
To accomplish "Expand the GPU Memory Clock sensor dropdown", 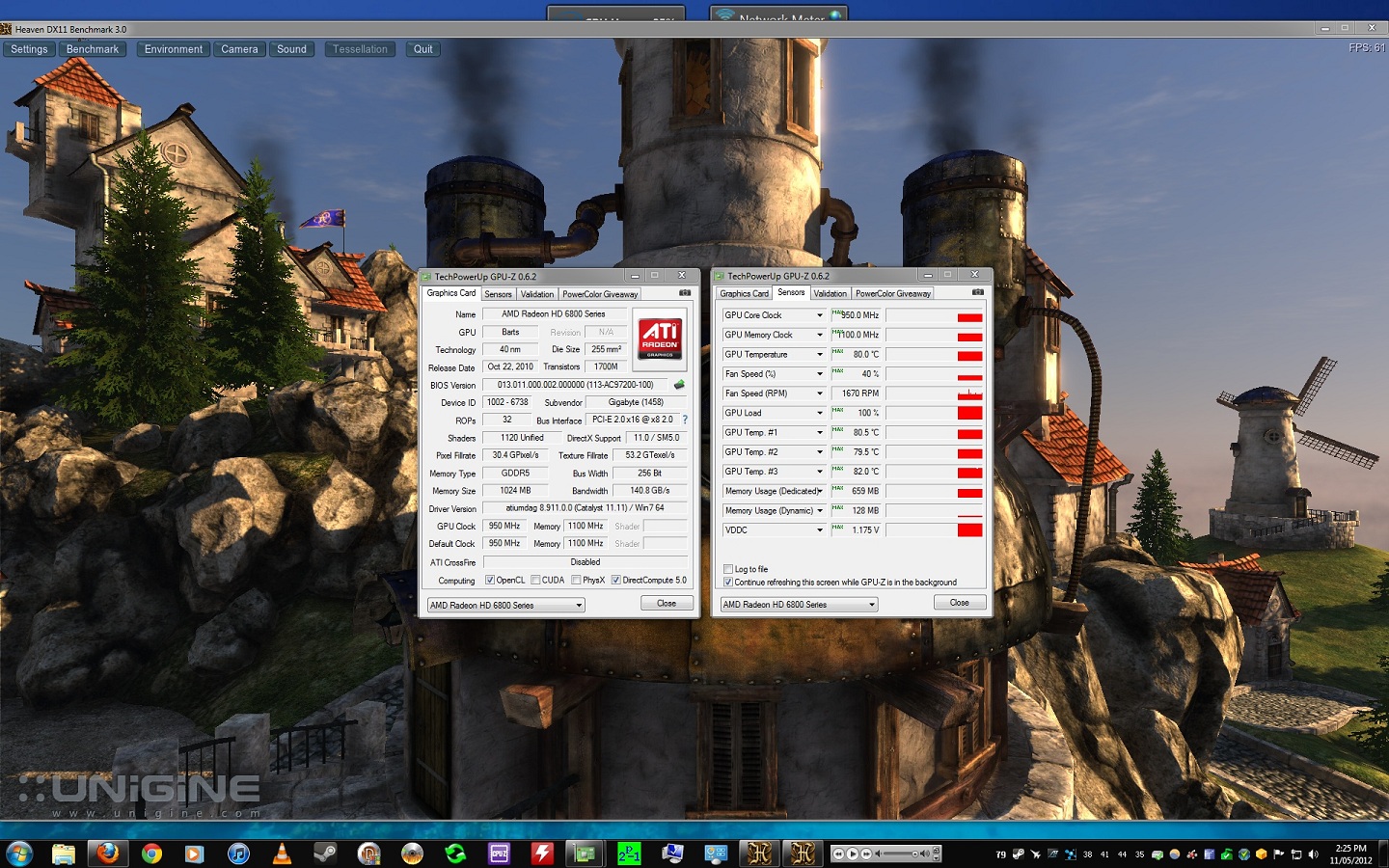I will coord(820,335).
